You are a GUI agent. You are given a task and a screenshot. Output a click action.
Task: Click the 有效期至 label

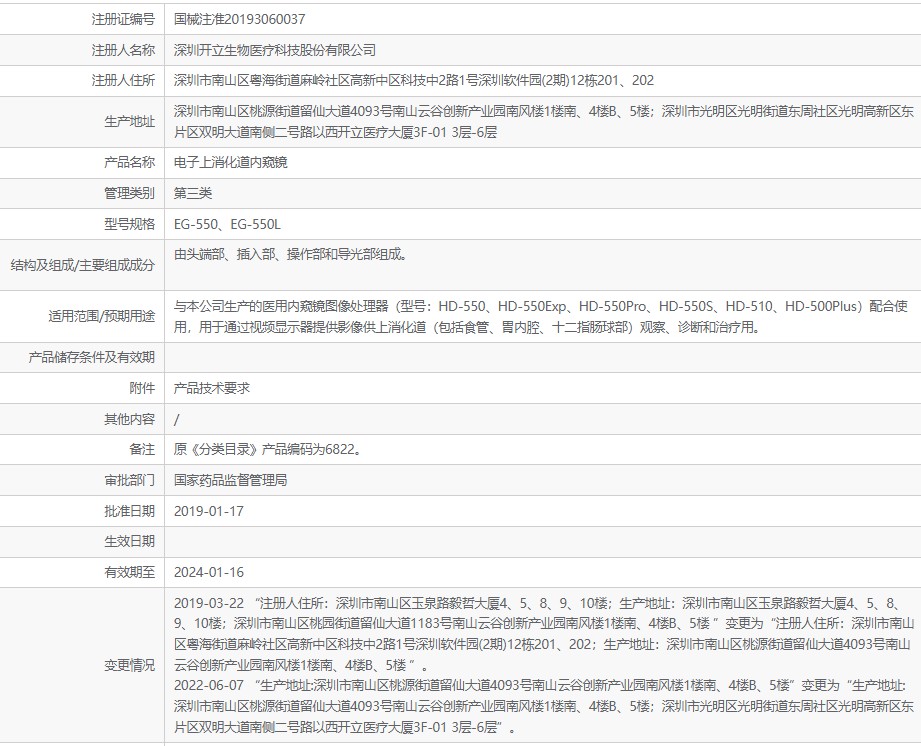point(129,572)
